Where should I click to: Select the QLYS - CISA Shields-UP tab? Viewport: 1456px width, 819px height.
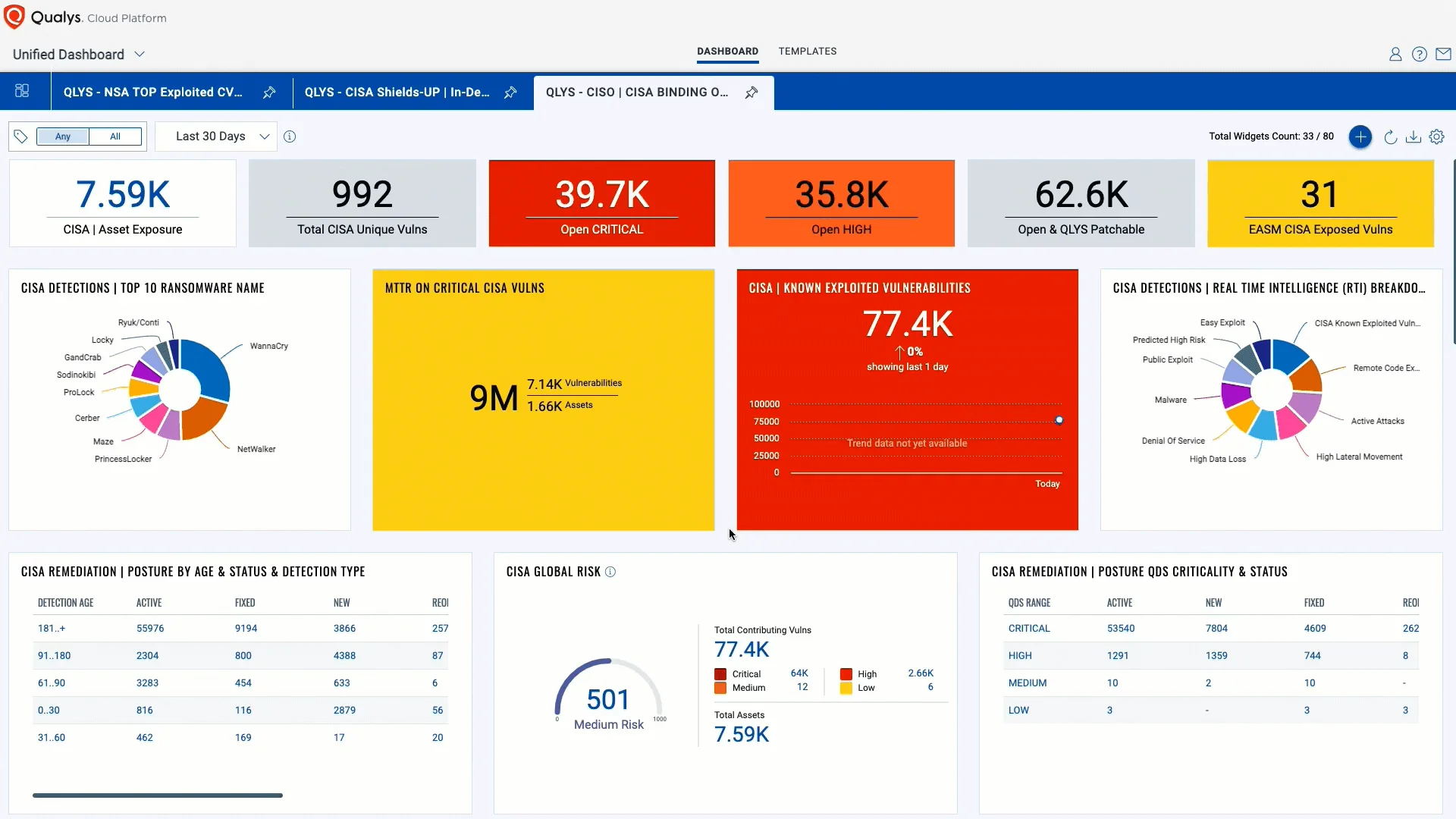(397, 92)
